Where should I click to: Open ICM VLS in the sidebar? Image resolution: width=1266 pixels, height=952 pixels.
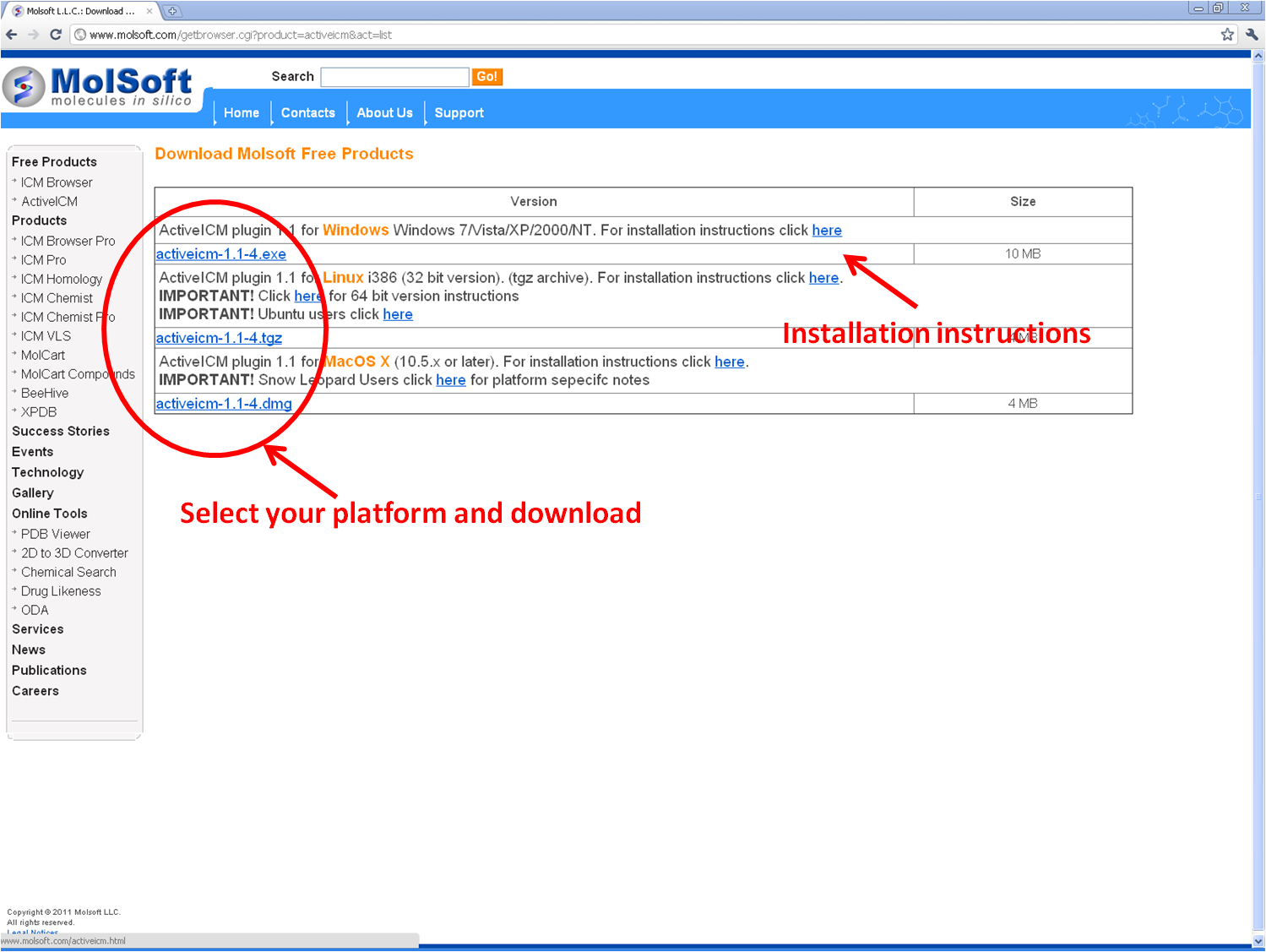46,336
